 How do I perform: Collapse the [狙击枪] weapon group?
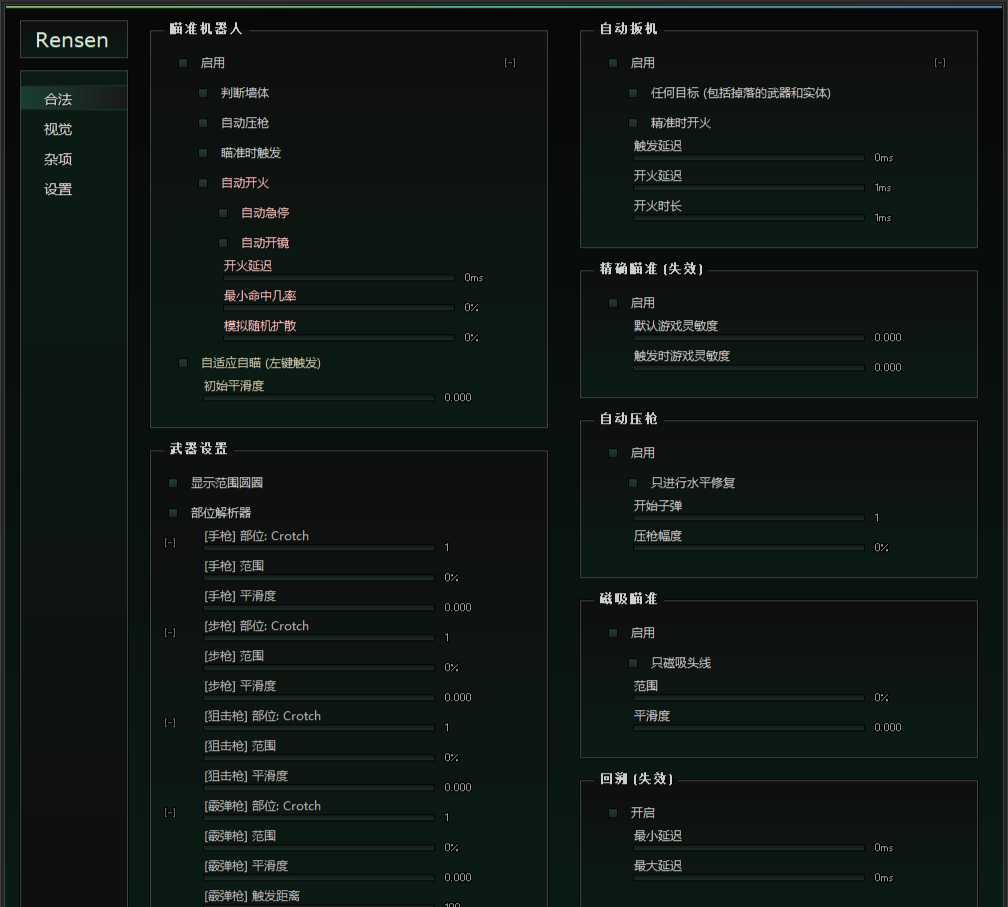[x=170, y=723]
